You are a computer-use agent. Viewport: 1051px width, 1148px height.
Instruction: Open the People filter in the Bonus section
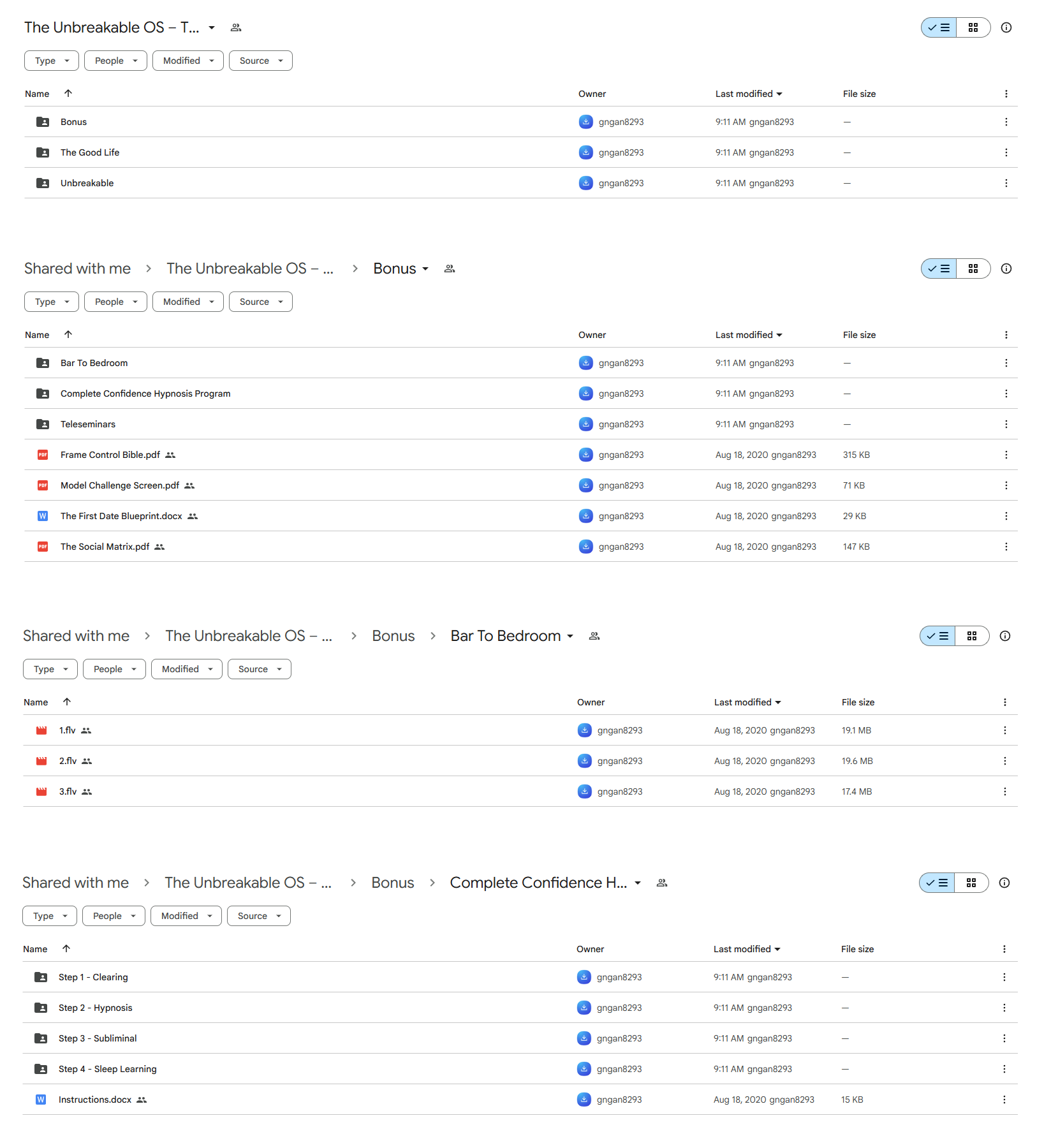click(x=115, y=302)
